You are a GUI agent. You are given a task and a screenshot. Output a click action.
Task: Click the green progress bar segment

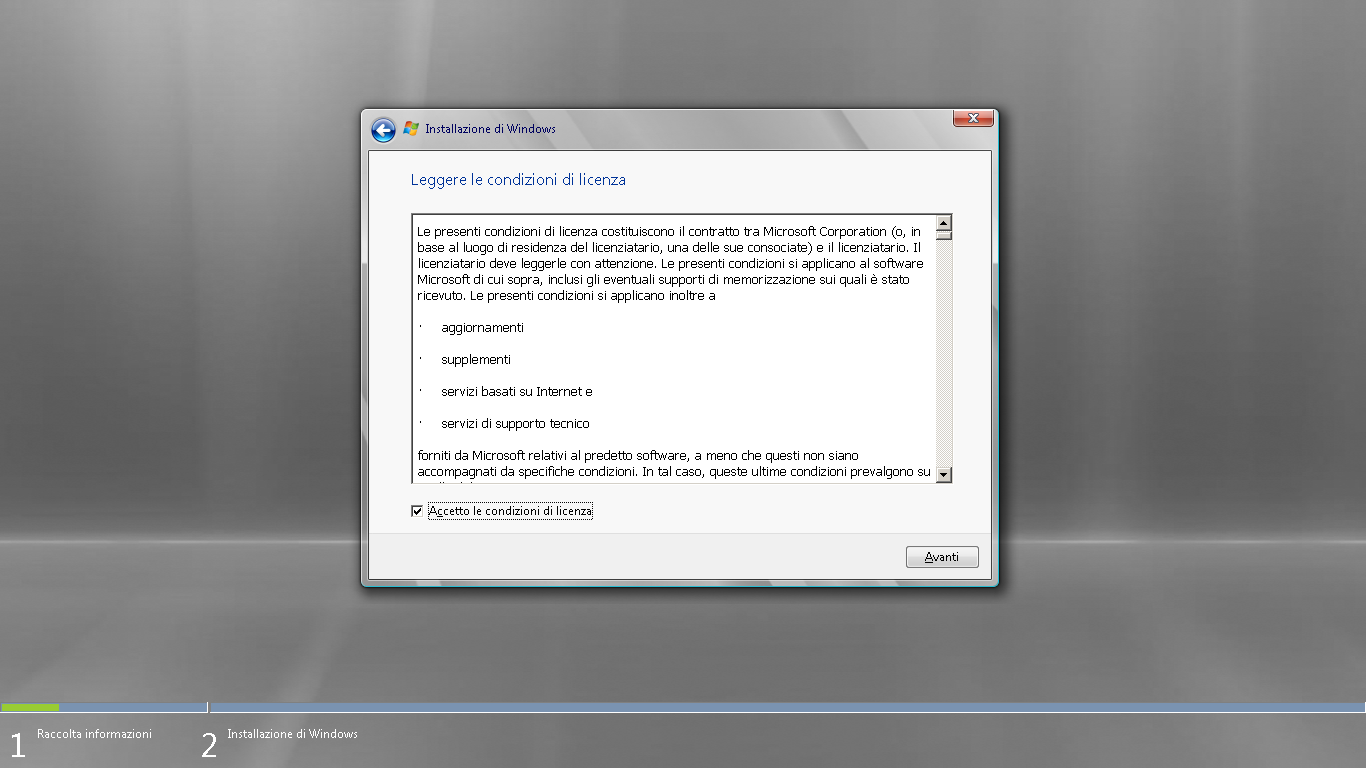(x=30, y=707)
